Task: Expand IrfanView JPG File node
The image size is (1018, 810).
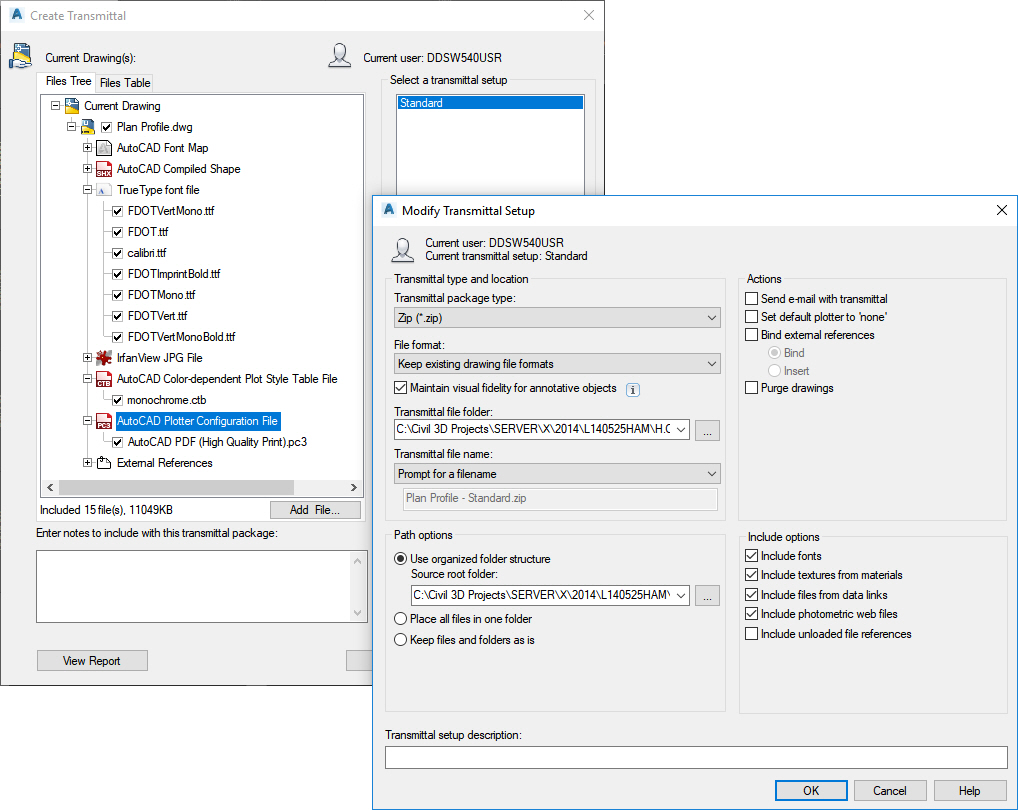Action: coord(88,358)
